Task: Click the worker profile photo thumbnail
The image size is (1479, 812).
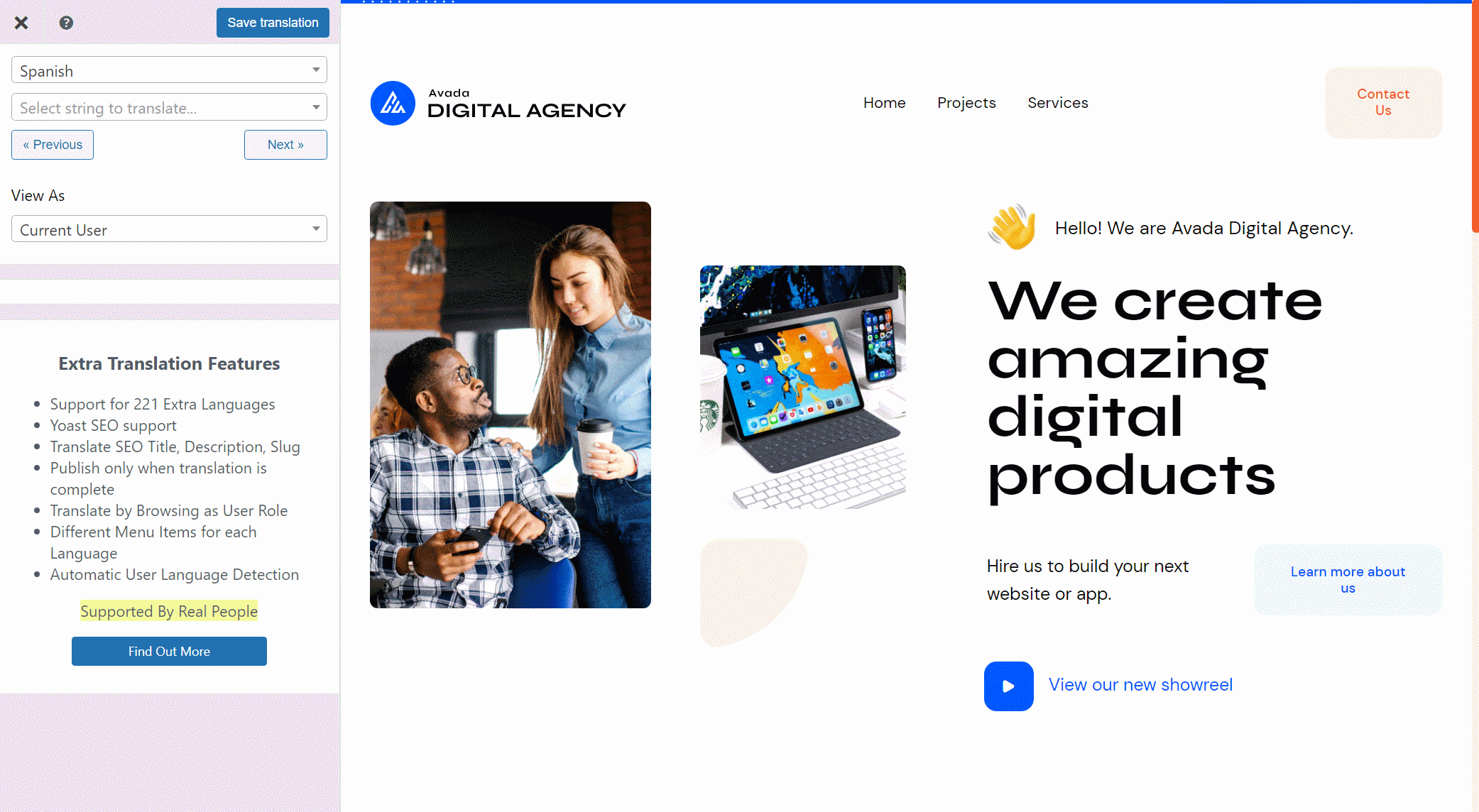Action: [x=510, y=405]
